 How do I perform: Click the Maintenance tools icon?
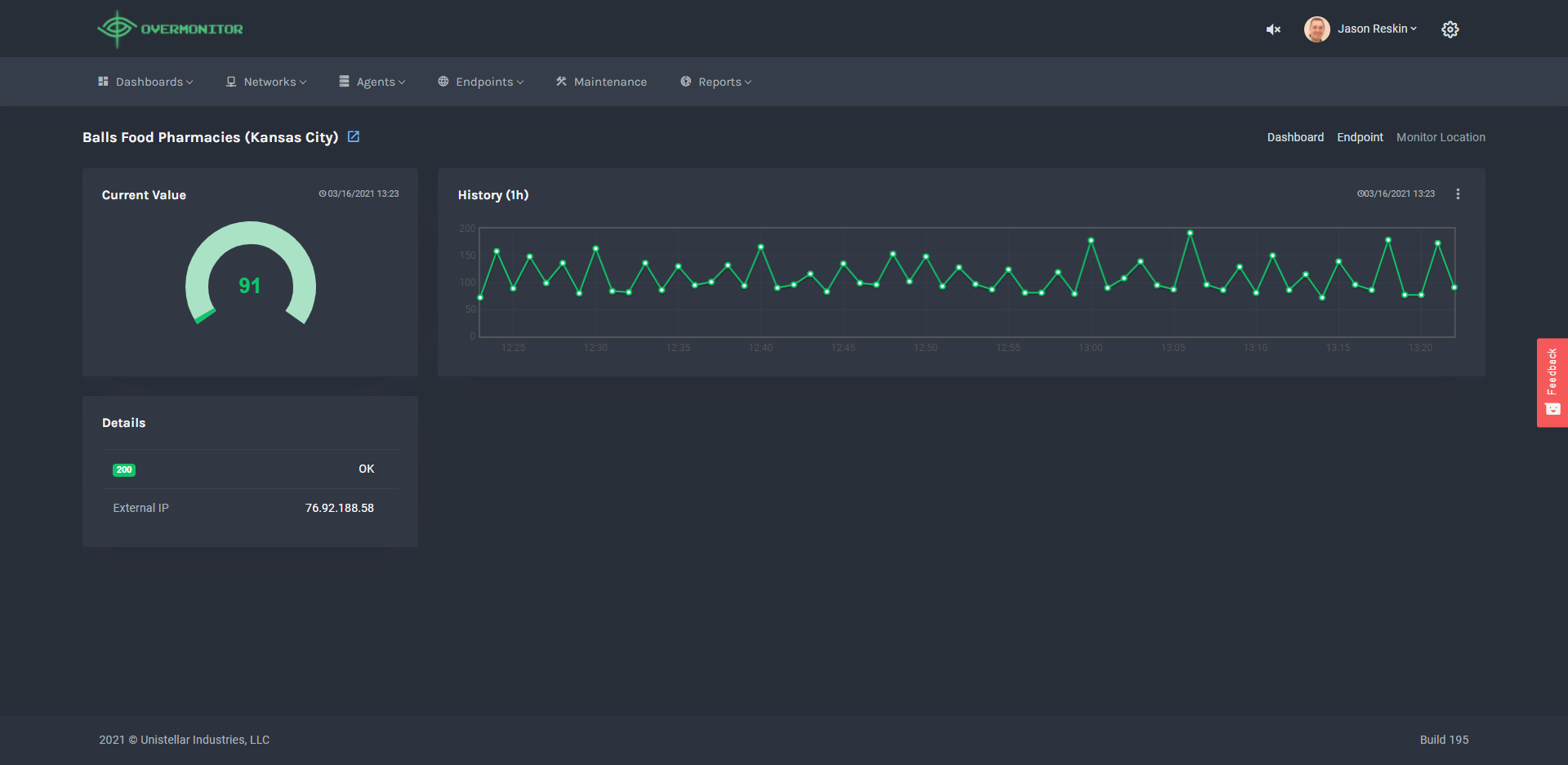coord(561,82)
